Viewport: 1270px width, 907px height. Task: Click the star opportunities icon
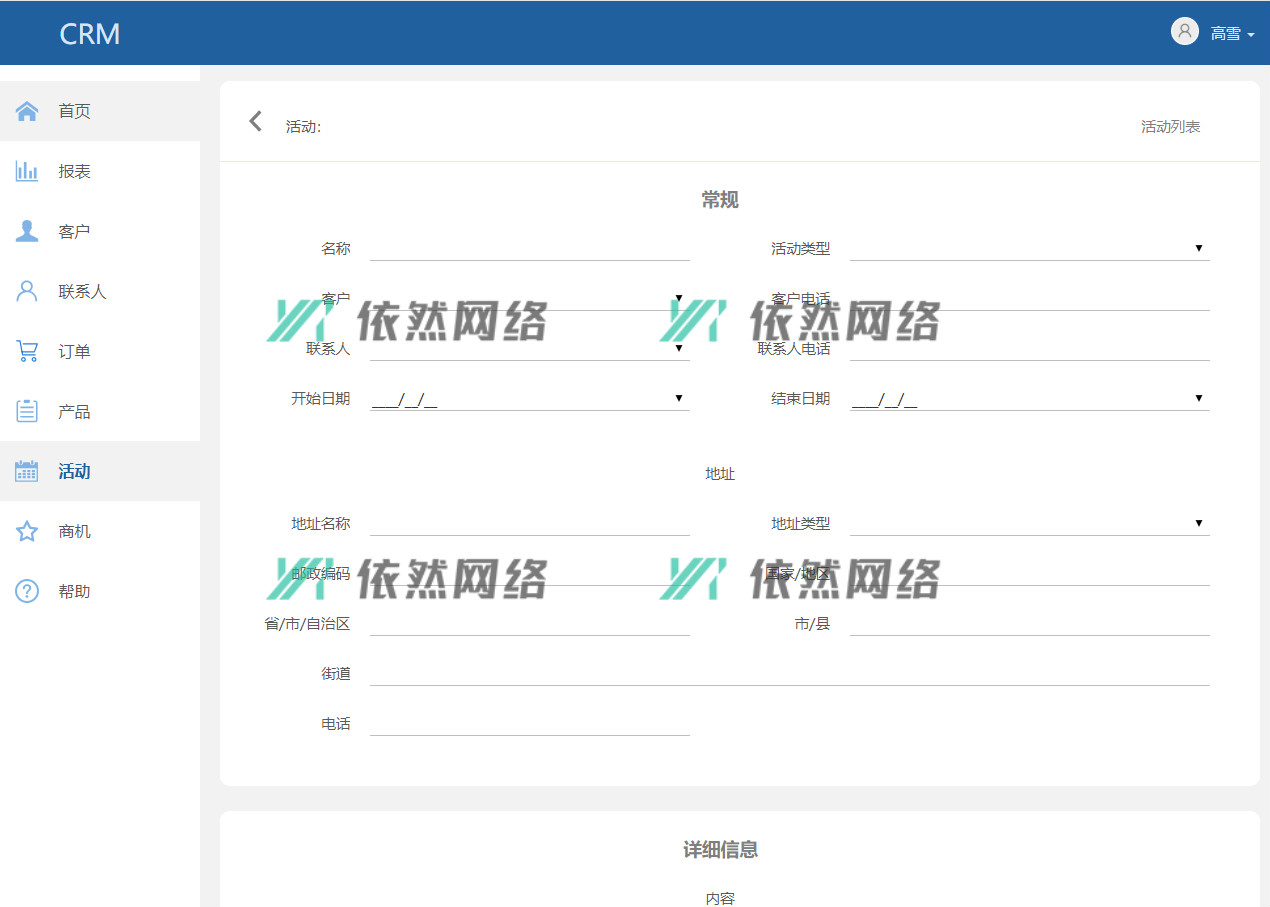coord(27,531)
